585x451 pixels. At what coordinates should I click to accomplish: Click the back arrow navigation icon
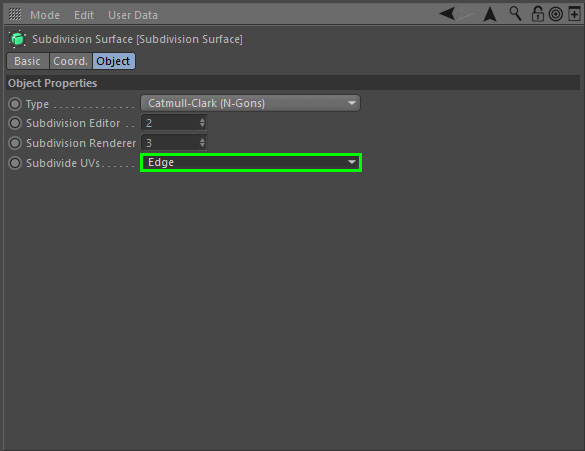point(447,14)
